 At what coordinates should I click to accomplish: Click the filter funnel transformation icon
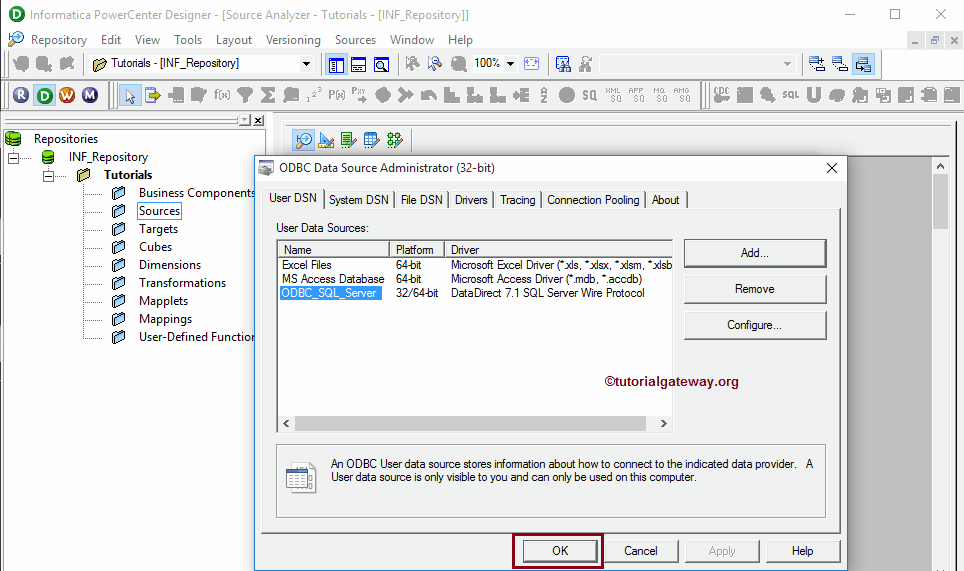pos(245,95)
